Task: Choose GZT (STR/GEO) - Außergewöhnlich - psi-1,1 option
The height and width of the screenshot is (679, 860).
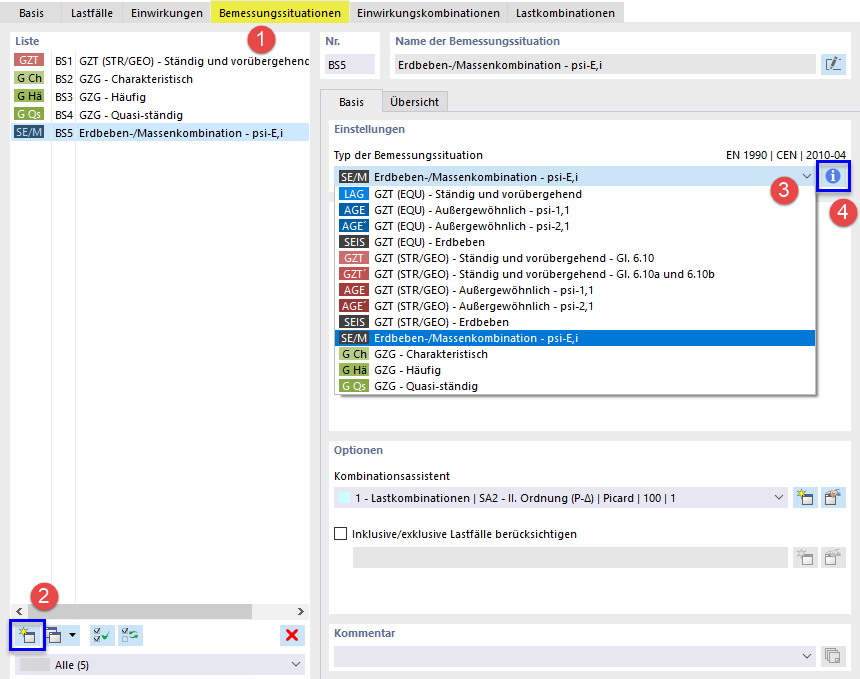Action: tap(575, 290)
